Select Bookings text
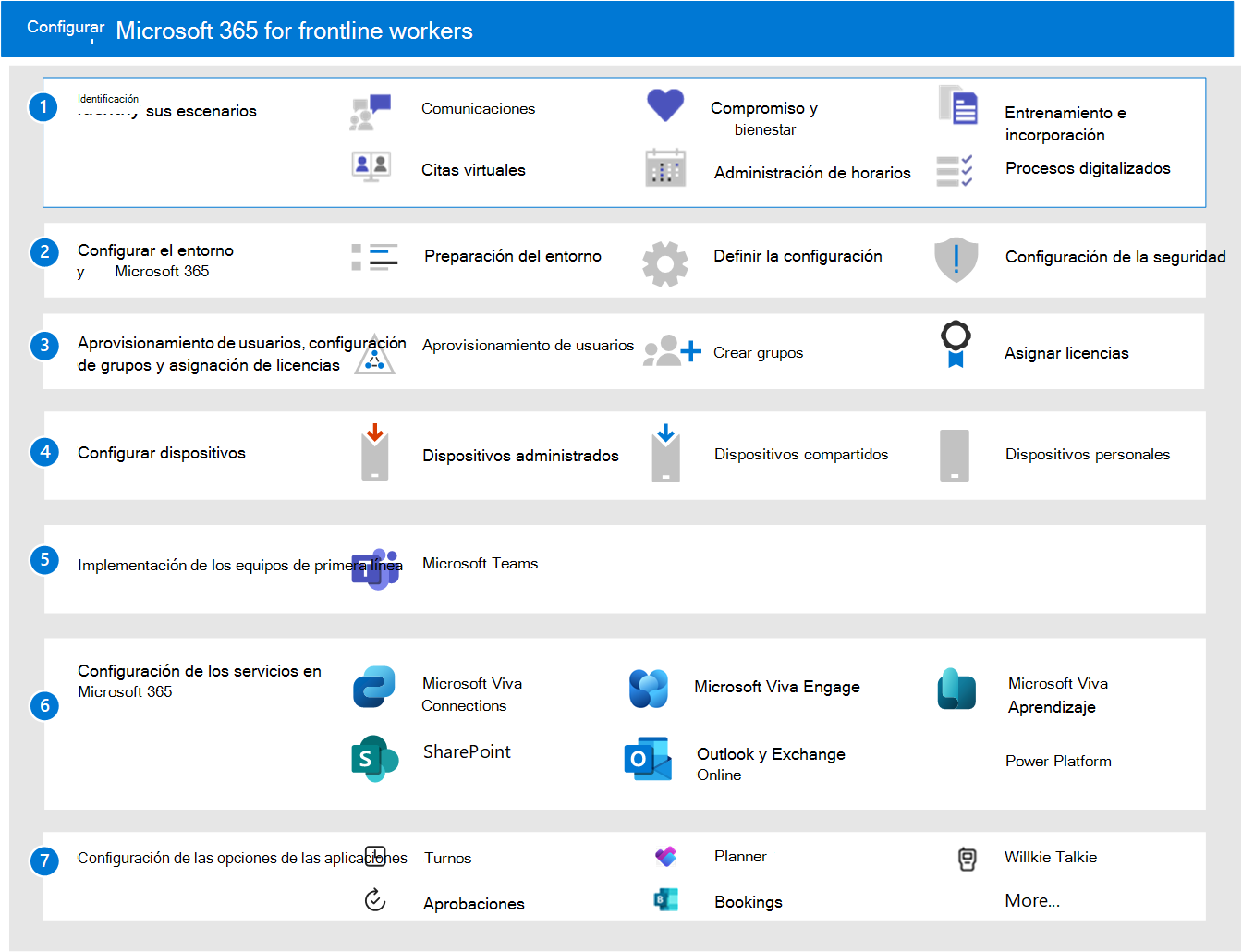The image size is (1242, 952). coord(748,902)
